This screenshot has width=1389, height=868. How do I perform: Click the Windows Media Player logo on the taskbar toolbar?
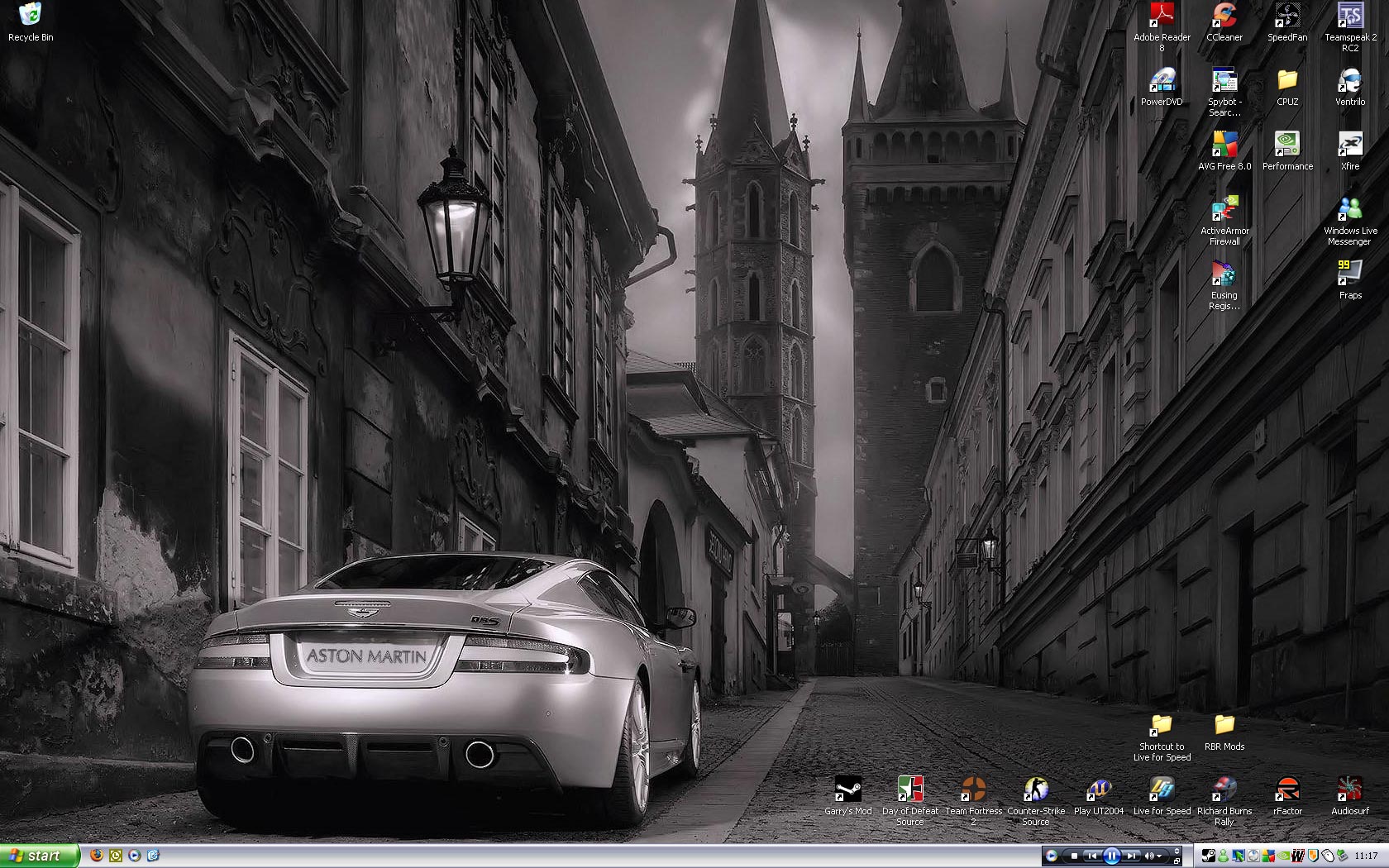click(1052, 856)
